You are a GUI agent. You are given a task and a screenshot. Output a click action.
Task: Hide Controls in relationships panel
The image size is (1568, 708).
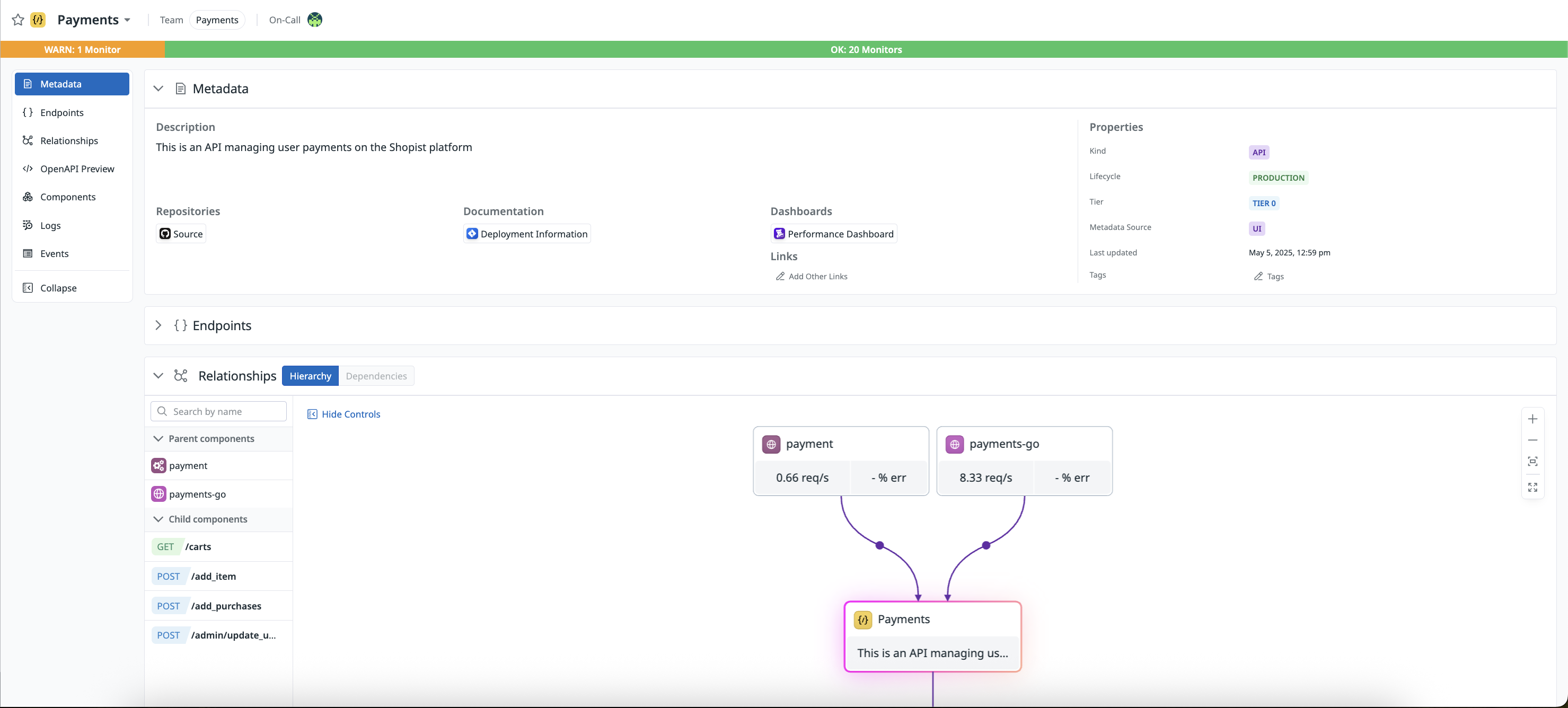point(344,414)
